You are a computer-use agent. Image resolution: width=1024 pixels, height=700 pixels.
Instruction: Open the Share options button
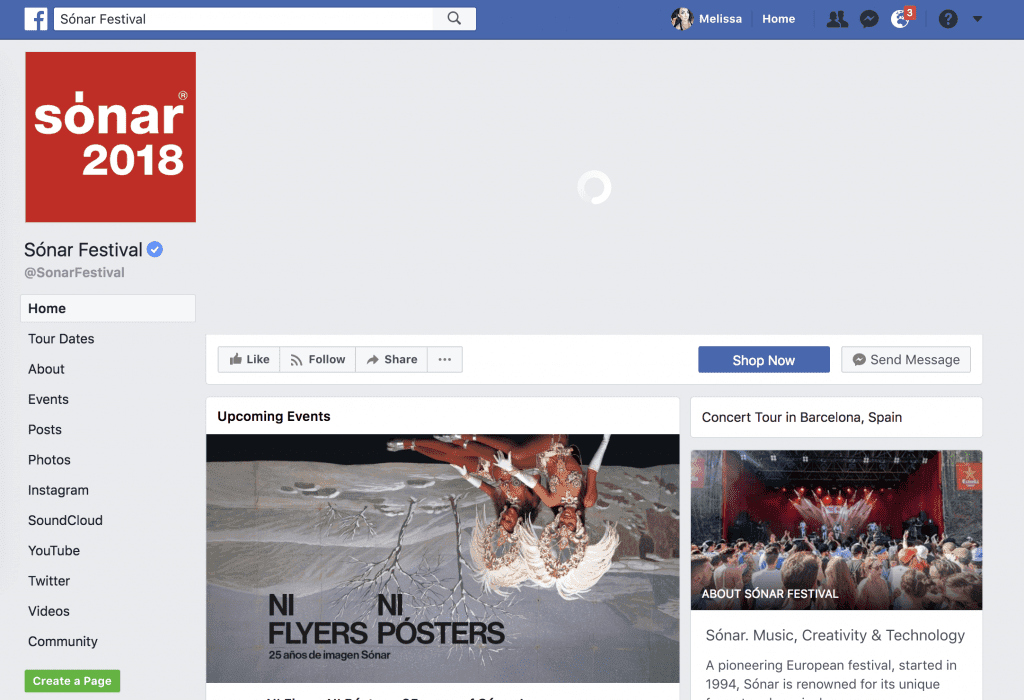click(x=392, y=359)
